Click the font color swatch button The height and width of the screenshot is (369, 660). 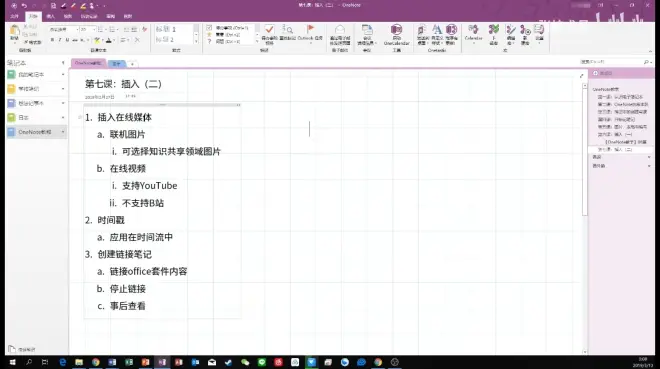[x=109, y=40]
